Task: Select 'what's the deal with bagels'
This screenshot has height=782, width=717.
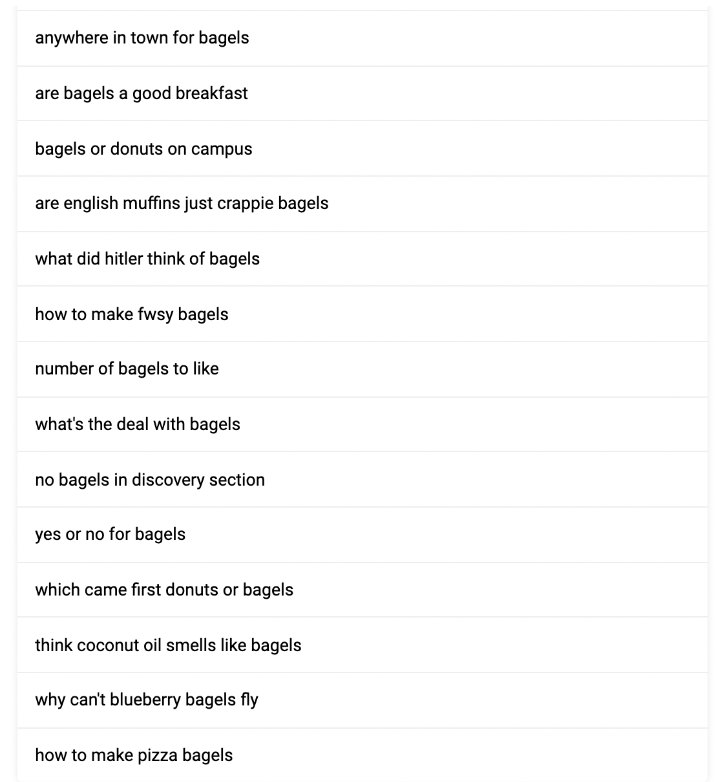Action: pos(137,424)
